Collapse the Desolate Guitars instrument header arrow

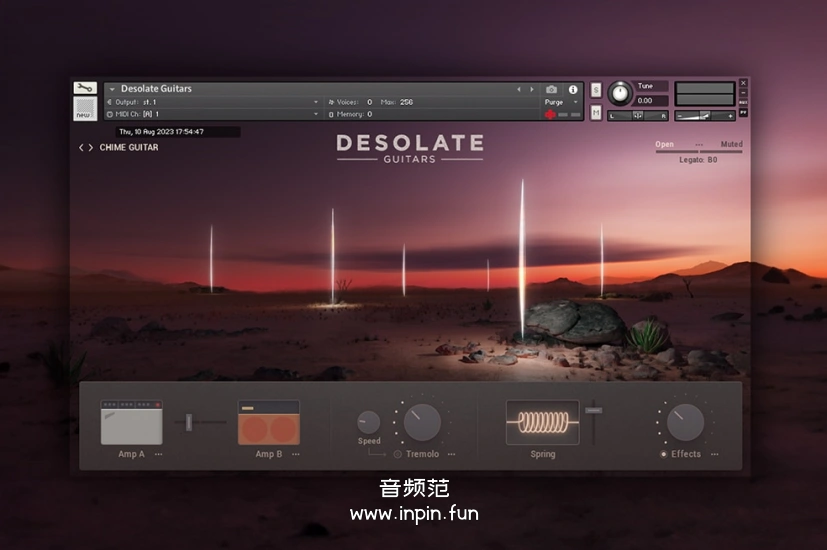112,89
